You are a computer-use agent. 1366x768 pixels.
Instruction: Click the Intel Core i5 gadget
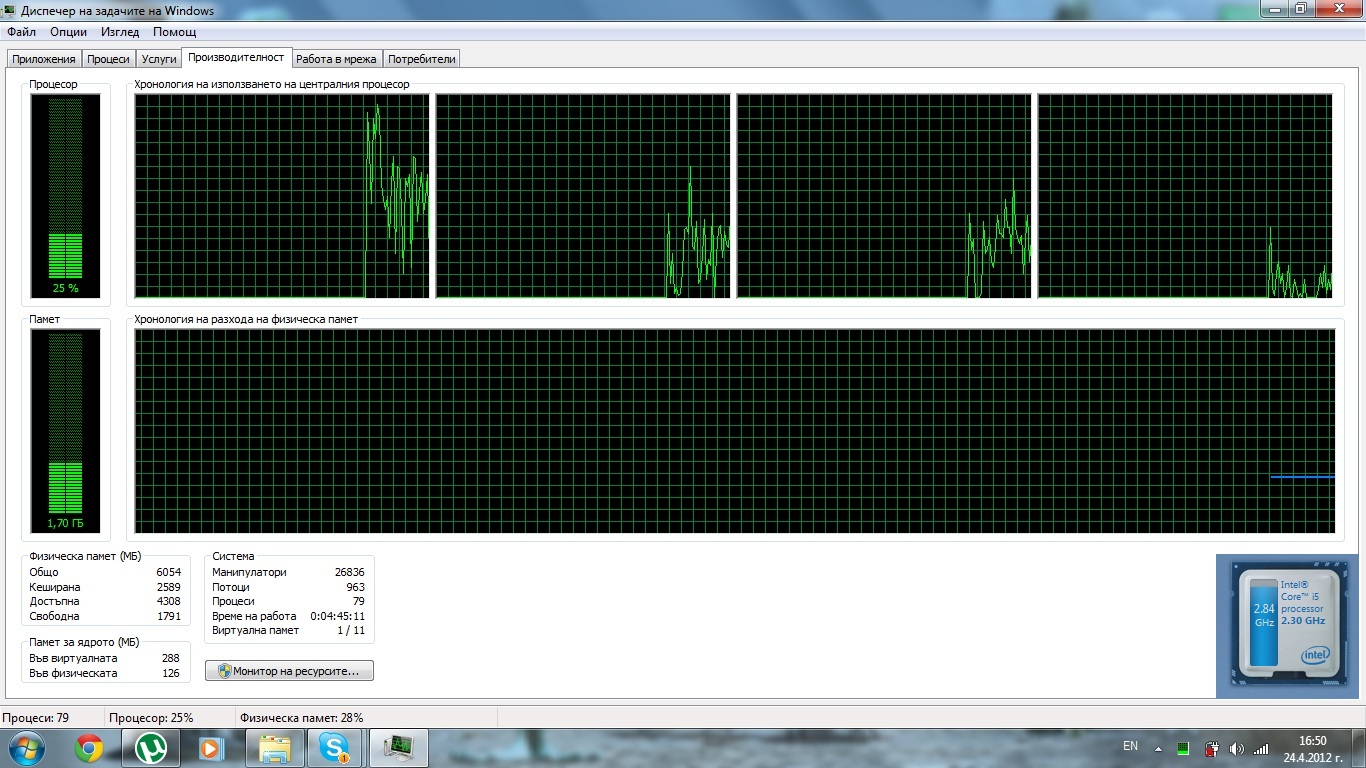1286,625
